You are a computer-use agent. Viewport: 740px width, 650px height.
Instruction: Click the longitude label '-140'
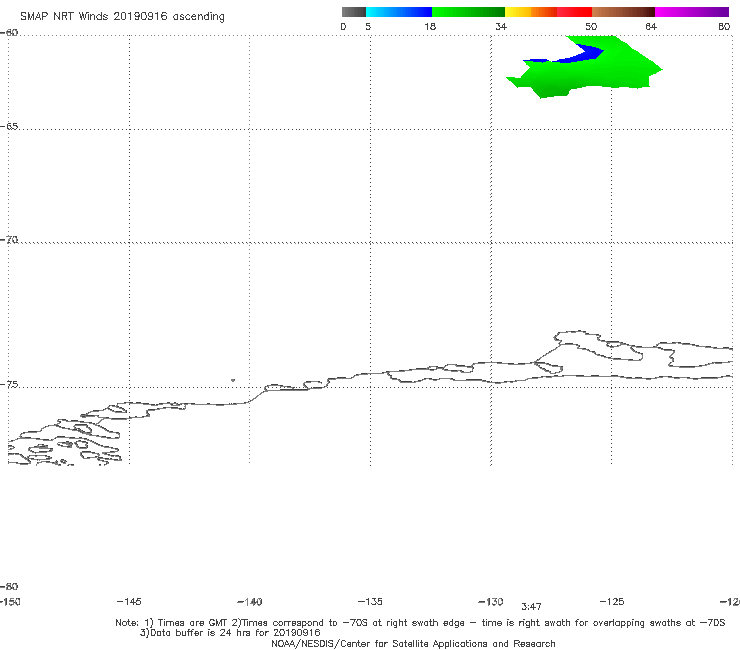pyautogui.click(x=250, y=602)
